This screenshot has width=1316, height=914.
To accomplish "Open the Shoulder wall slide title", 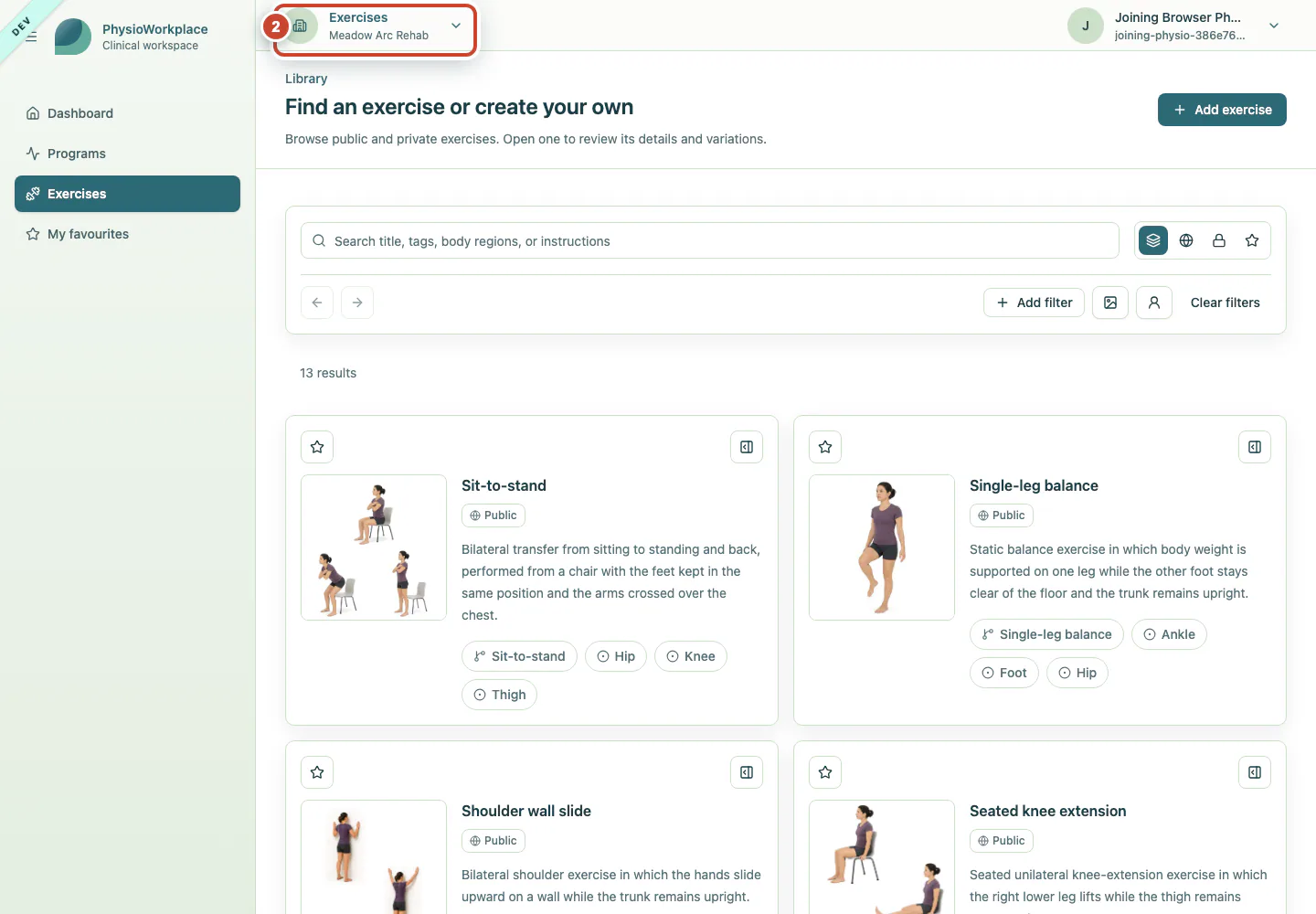I will tap(526, 811).
